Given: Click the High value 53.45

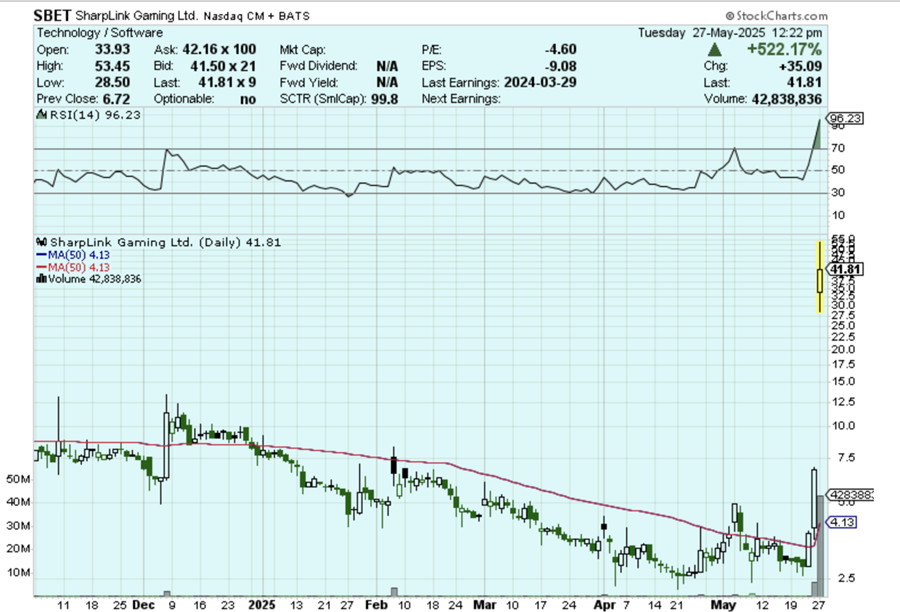Looking at the screenshot, I should click(x=112, y=66).
